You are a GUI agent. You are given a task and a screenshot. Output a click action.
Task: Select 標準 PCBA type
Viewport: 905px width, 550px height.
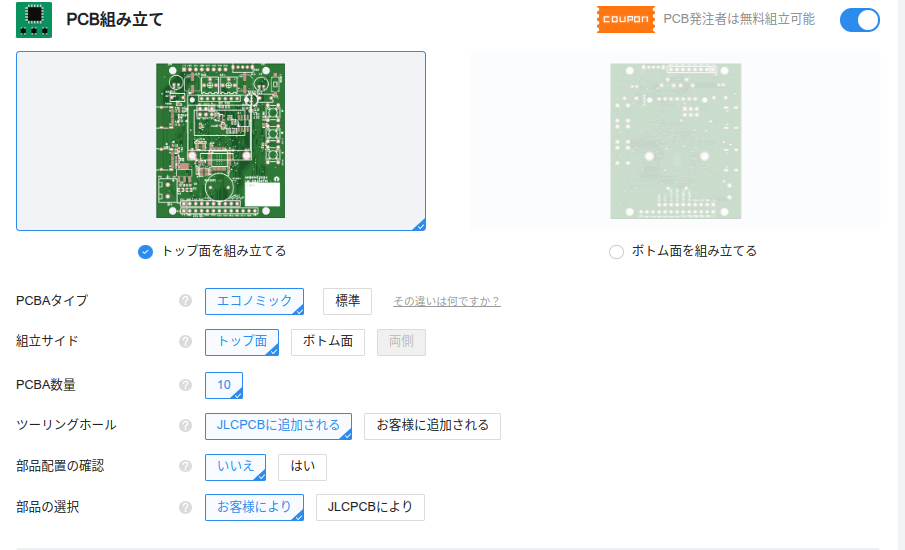point(347,301)
